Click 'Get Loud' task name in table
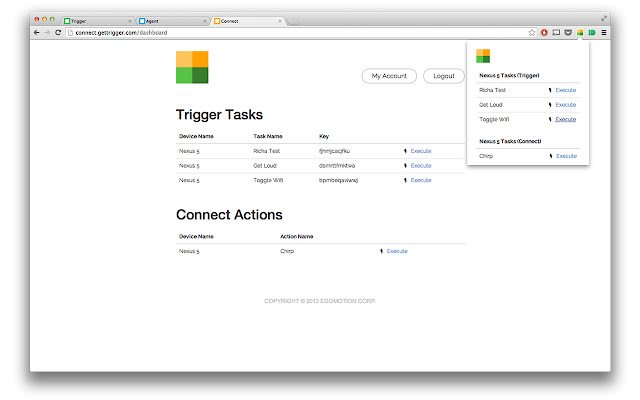Image resolution: width=640 pixels, height=400 pixels. [264, 166]
